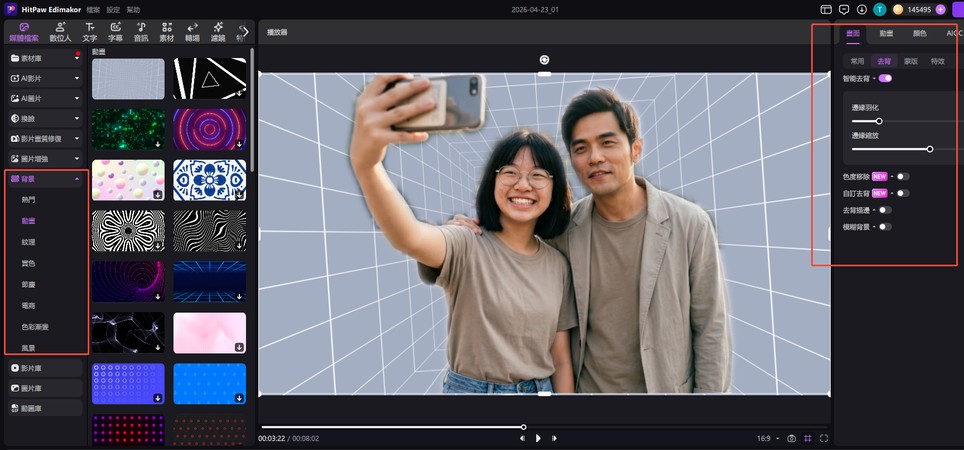Open the download manager icon in the title bar
The image size is (964, 450).
[x=862, y=10]
